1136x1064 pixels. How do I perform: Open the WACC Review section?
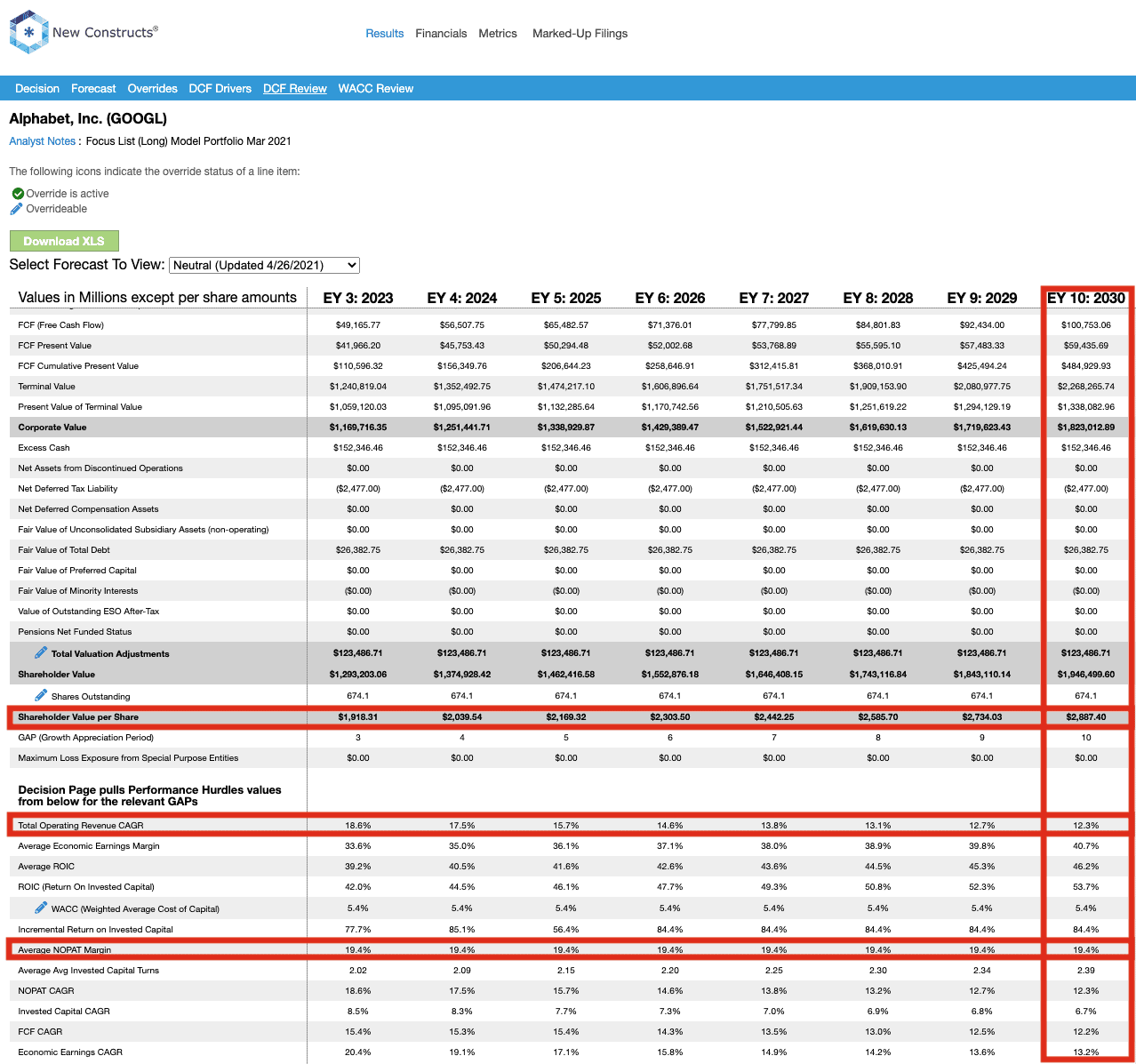375,89
